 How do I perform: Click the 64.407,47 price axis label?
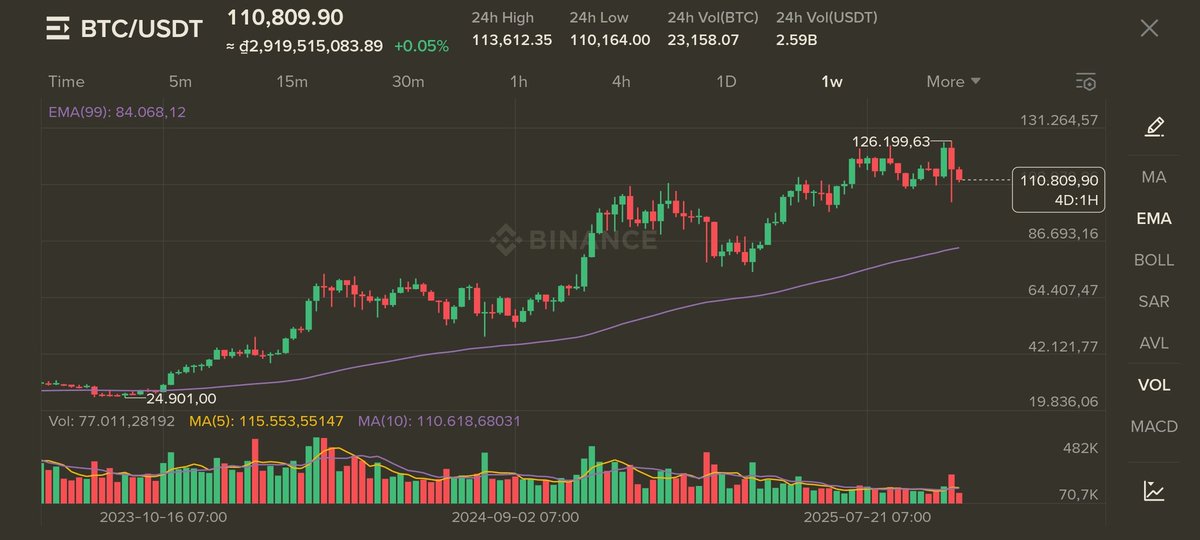(1063, 290)
